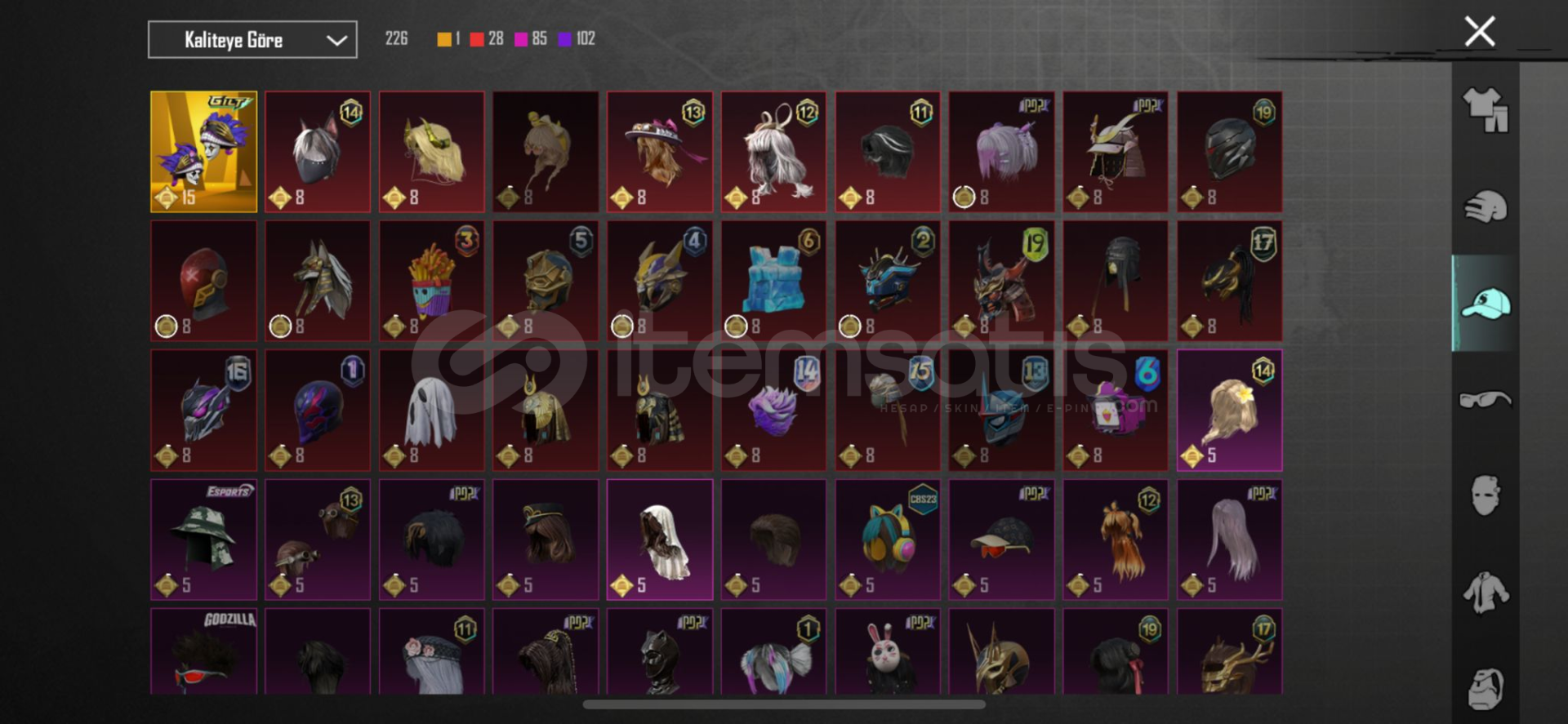Image resolution: width=1568 pixels, height=724 pixels.
Task: Filter by the pink quality showing 85
Action: 531,39
